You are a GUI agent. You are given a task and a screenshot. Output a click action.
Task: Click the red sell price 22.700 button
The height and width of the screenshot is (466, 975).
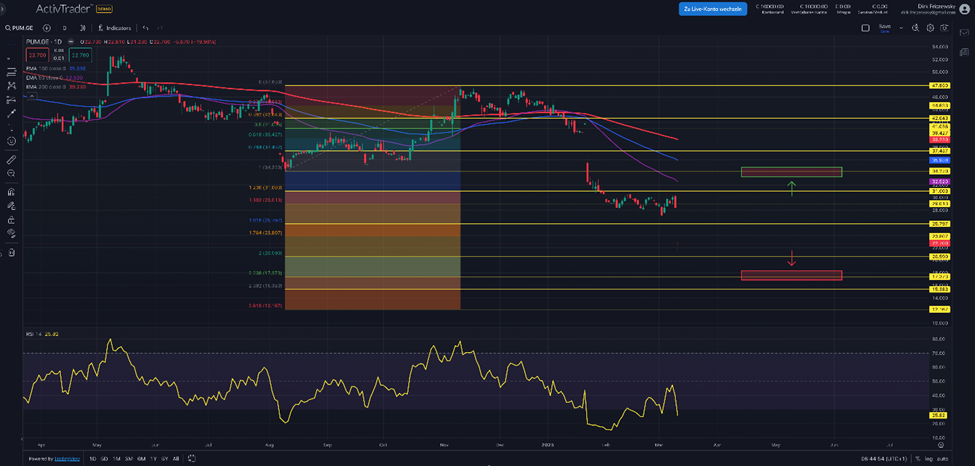(36, 55)
